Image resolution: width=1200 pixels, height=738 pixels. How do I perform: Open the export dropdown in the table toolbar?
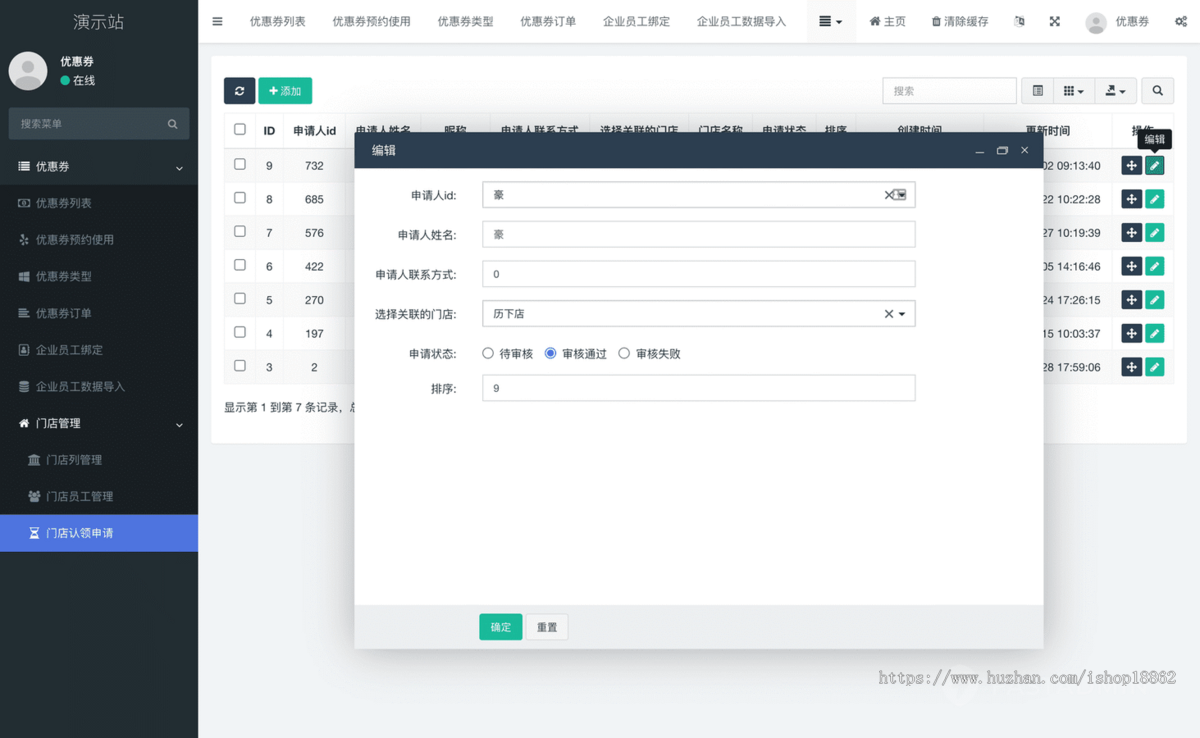point(1114,90)
